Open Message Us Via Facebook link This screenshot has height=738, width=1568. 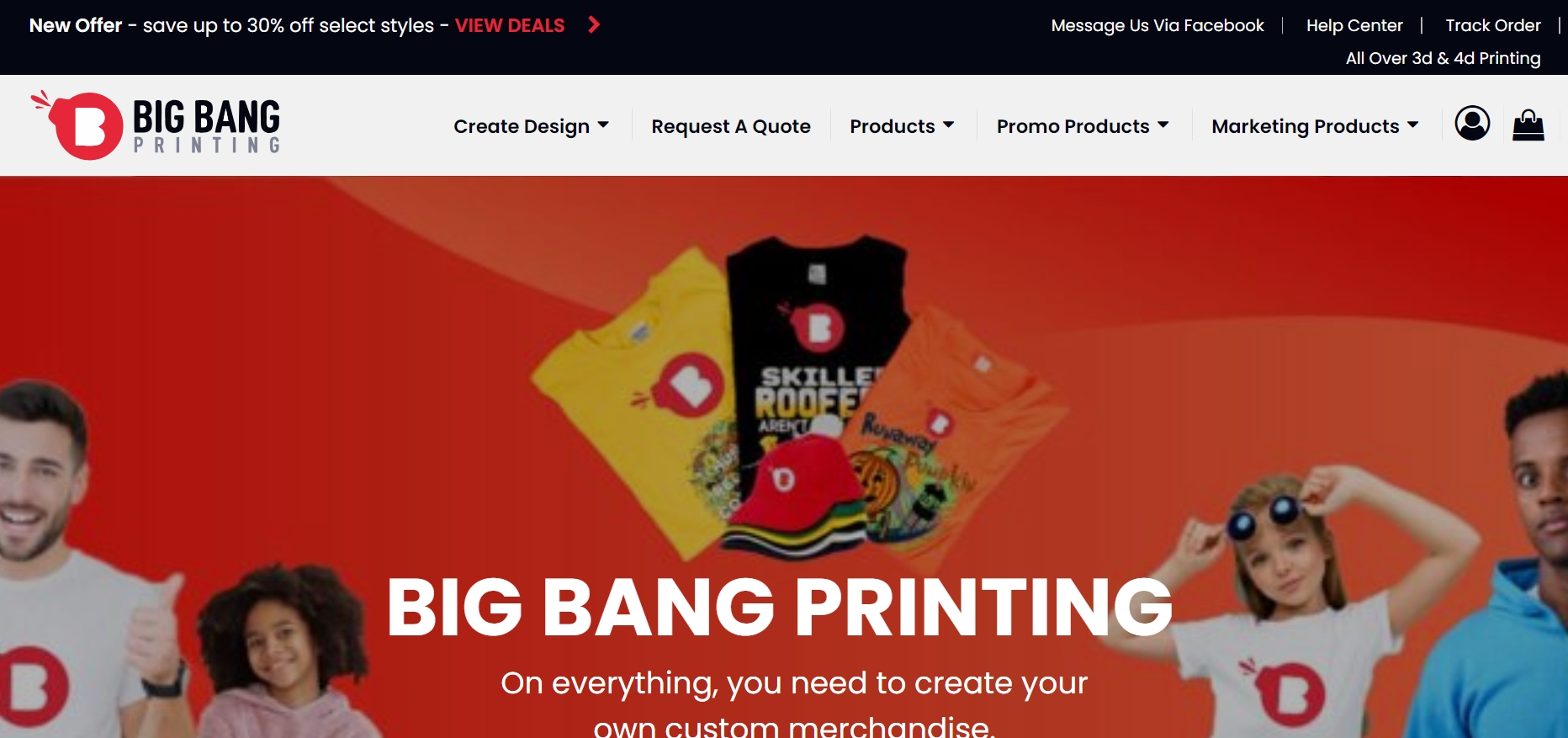(1157, 25)
